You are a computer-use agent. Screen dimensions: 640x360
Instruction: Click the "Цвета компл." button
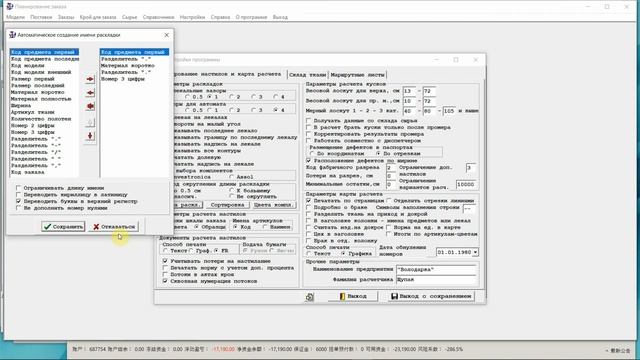click(x=273, y=205)
